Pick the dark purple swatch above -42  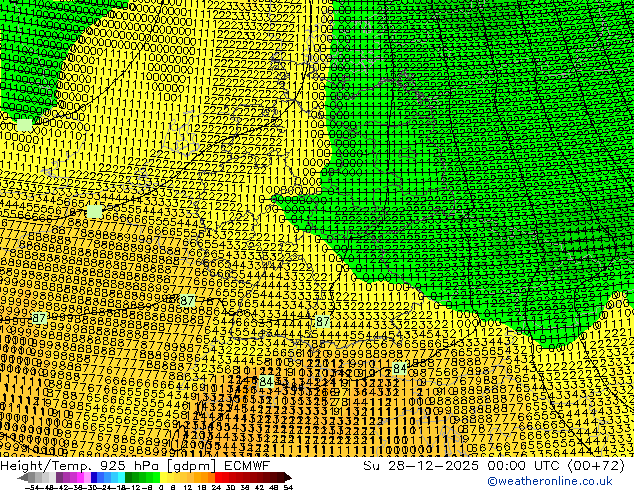[x=59, y=477]
